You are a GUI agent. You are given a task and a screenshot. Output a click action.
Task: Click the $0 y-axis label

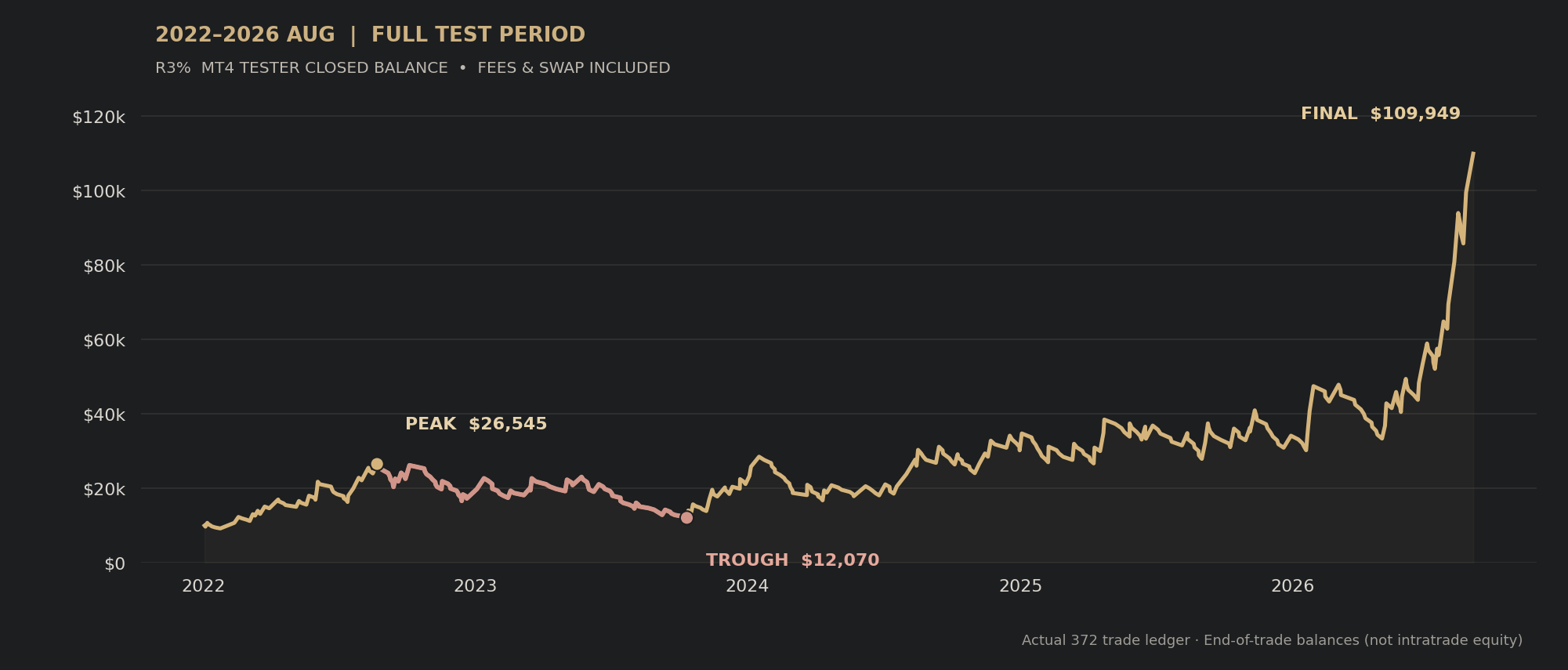point(114,564)
